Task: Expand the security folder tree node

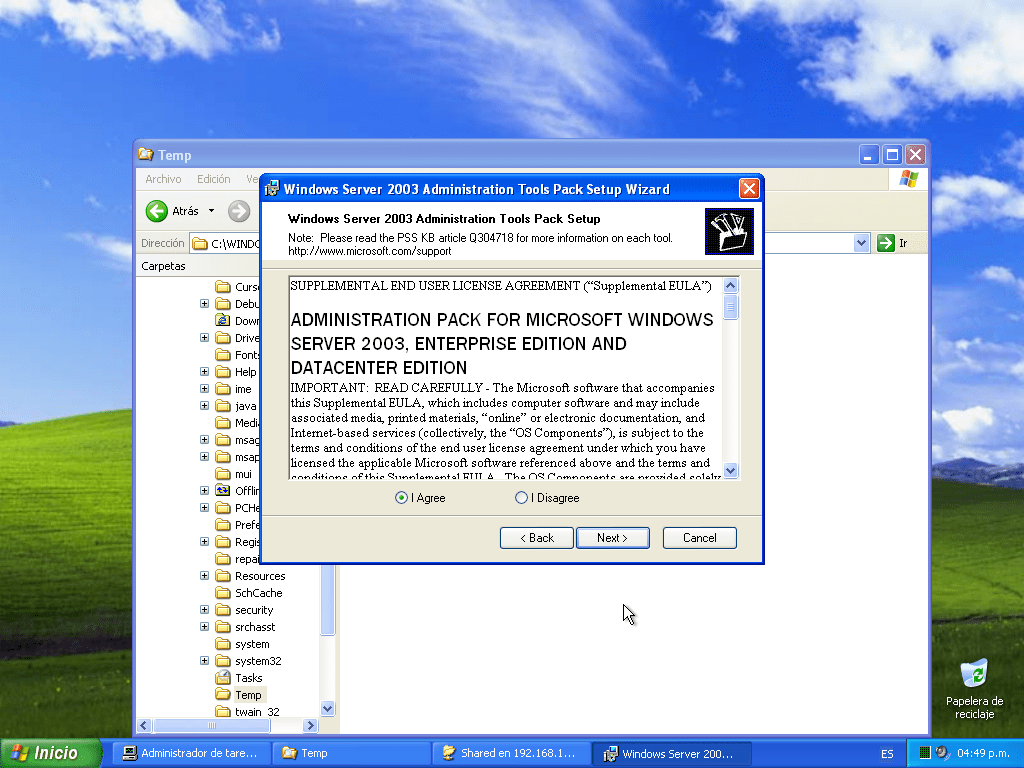Action: point(205,610)
